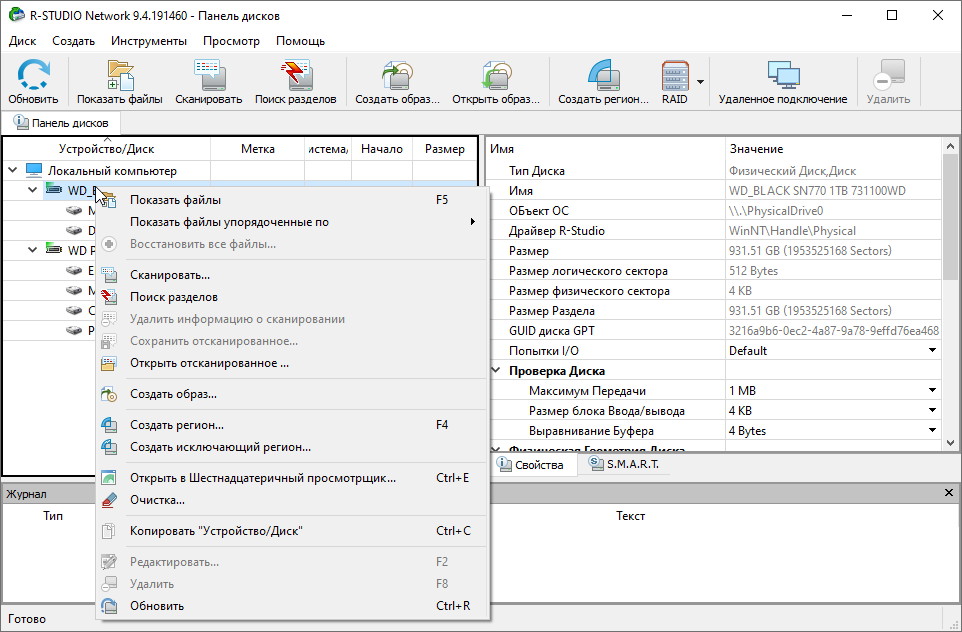962x632 pixels.
Task: Open the Выравнивание Буфера dropdown
Action: click(932, 431)
